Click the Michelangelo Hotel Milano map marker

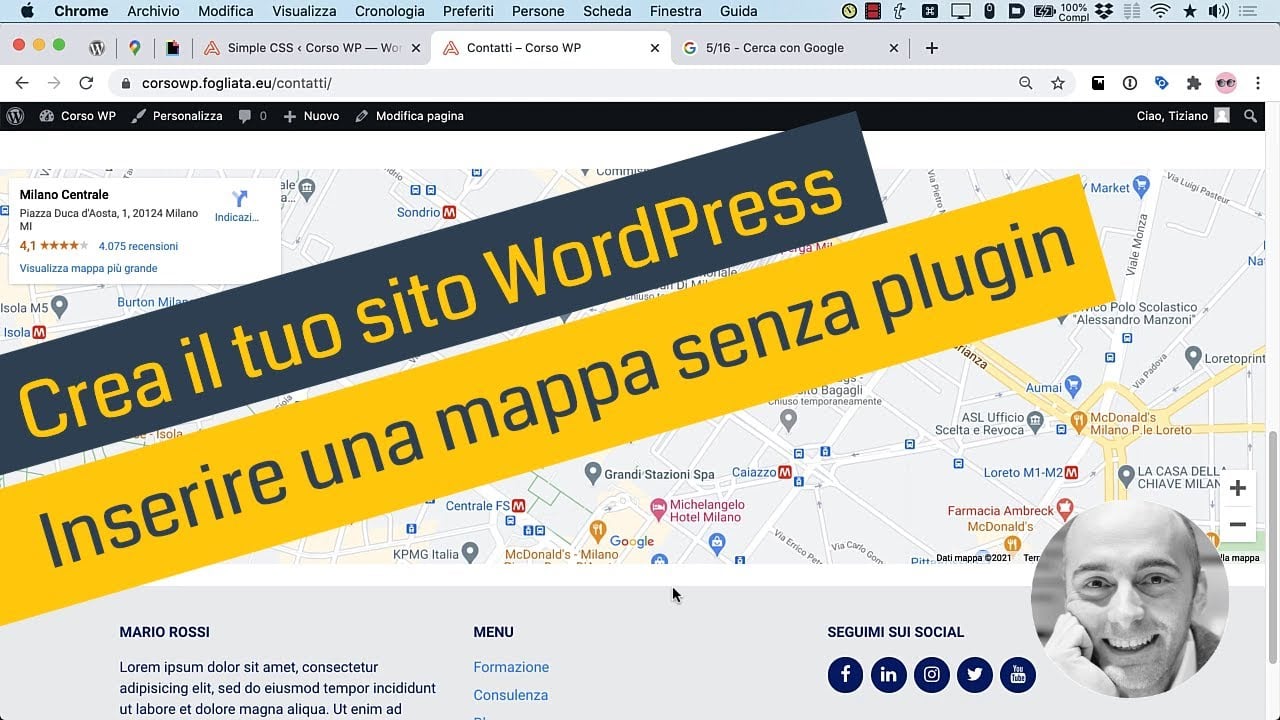[x=659, y=509]
